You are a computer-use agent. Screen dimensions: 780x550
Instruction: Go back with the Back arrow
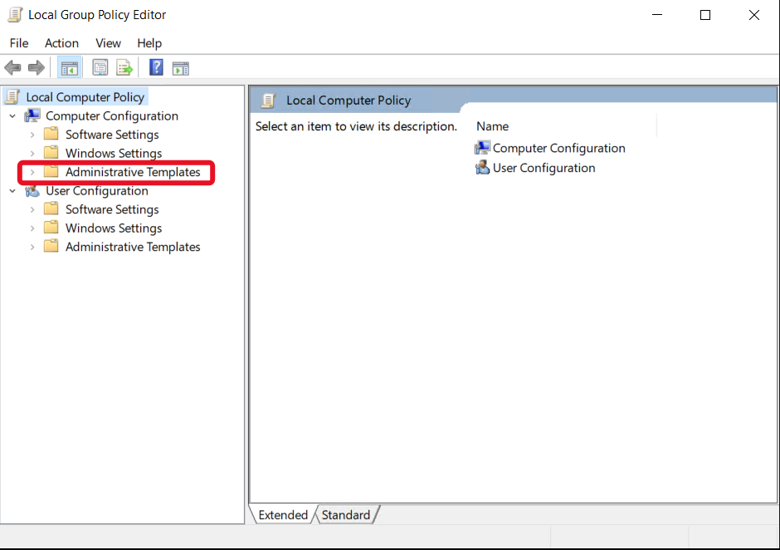pyautogui.click(x=12, y=68)
